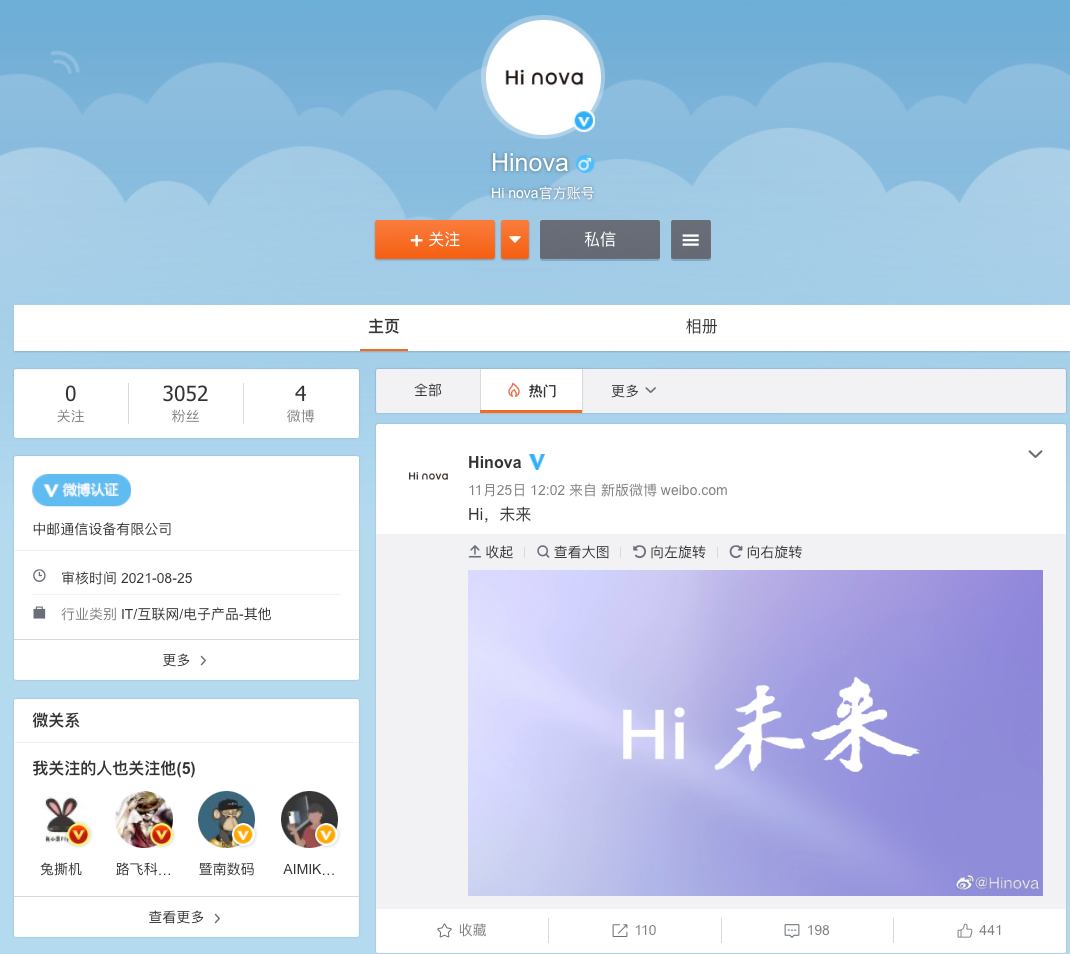
Task: Click the male gender icon beside Hinova
Action: (585, 164)
